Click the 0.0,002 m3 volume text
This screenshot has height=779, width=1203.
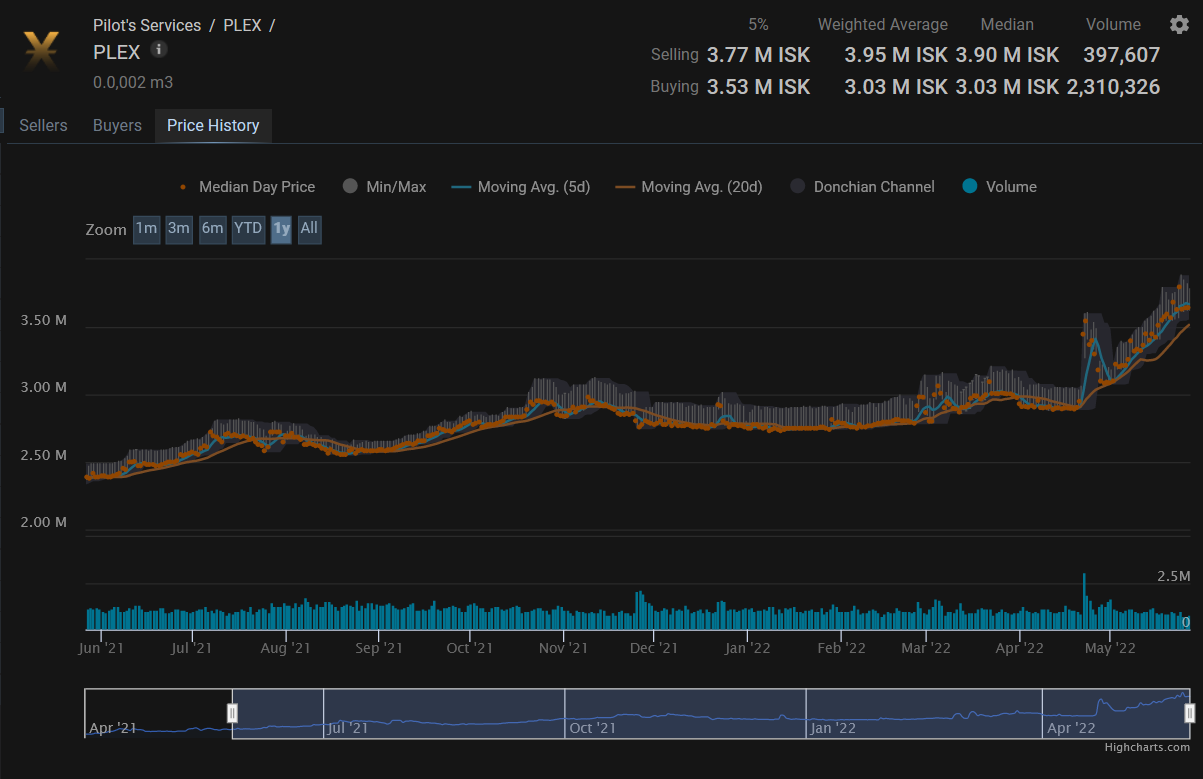pyautogui.click(x=133, y=83)
